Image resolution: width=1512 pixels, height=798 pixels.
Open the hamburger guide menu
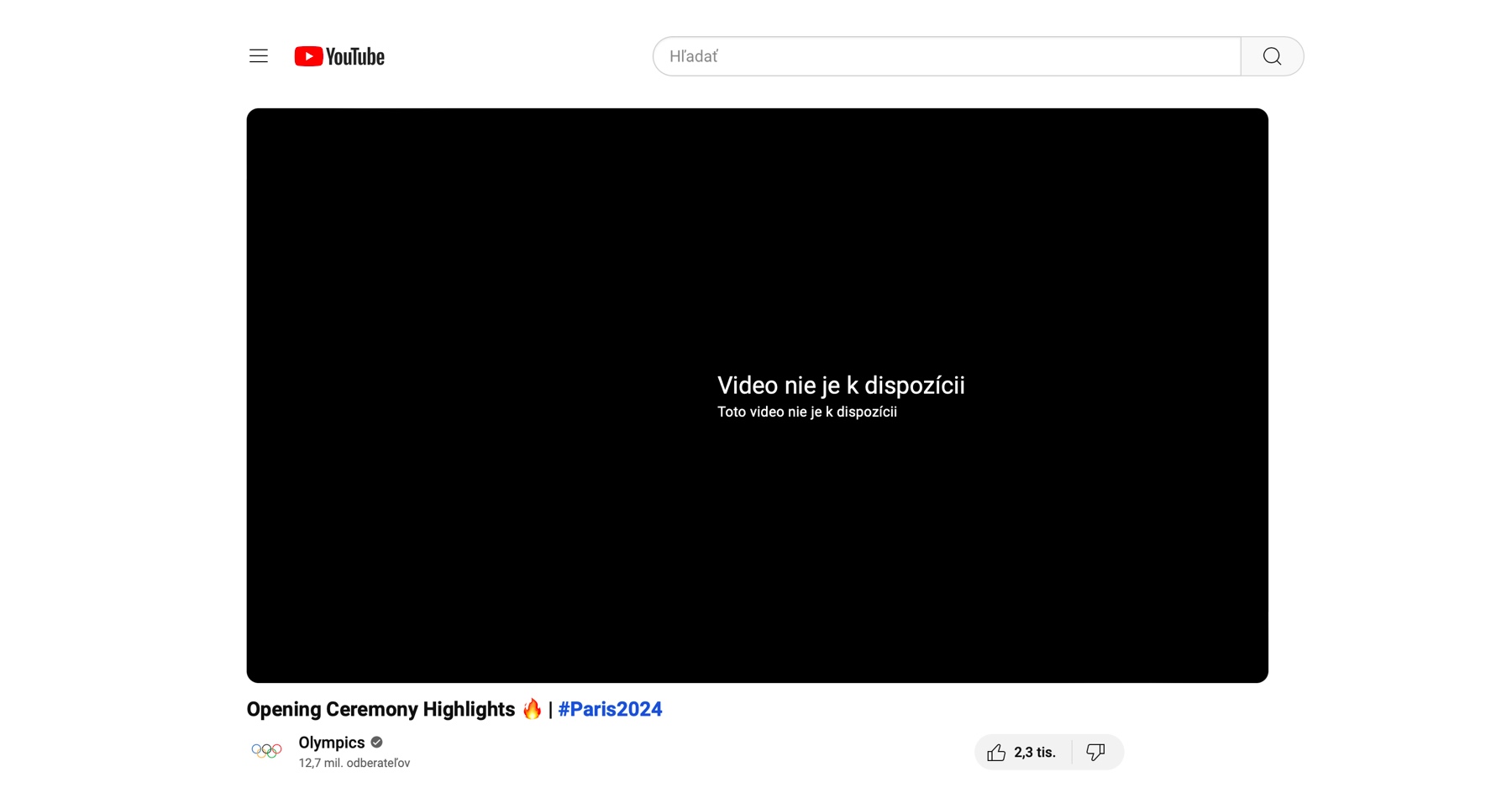point(258,56)
